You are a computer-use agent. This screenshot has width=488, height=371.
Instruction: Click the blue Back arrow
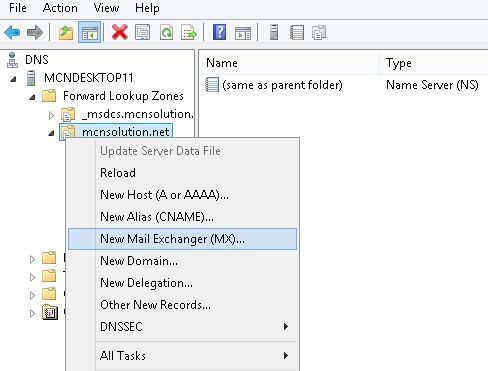[12, 33]
